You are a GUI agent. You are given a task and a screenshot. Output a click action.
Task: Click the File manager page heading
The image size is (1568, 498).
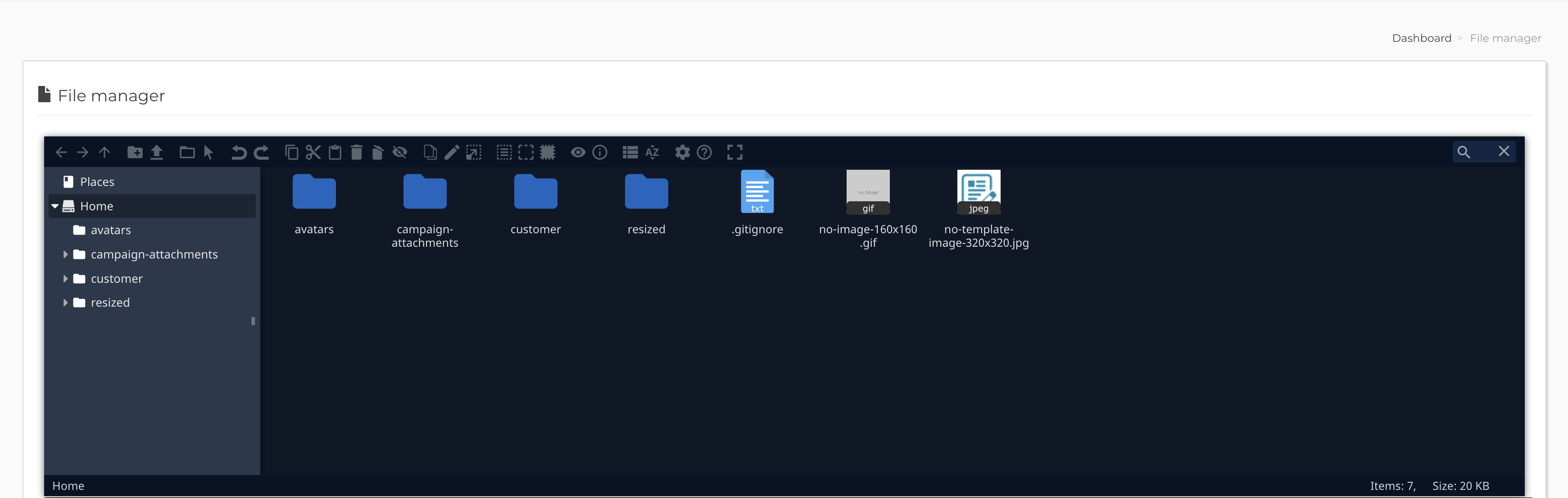(x=111, y=95)
